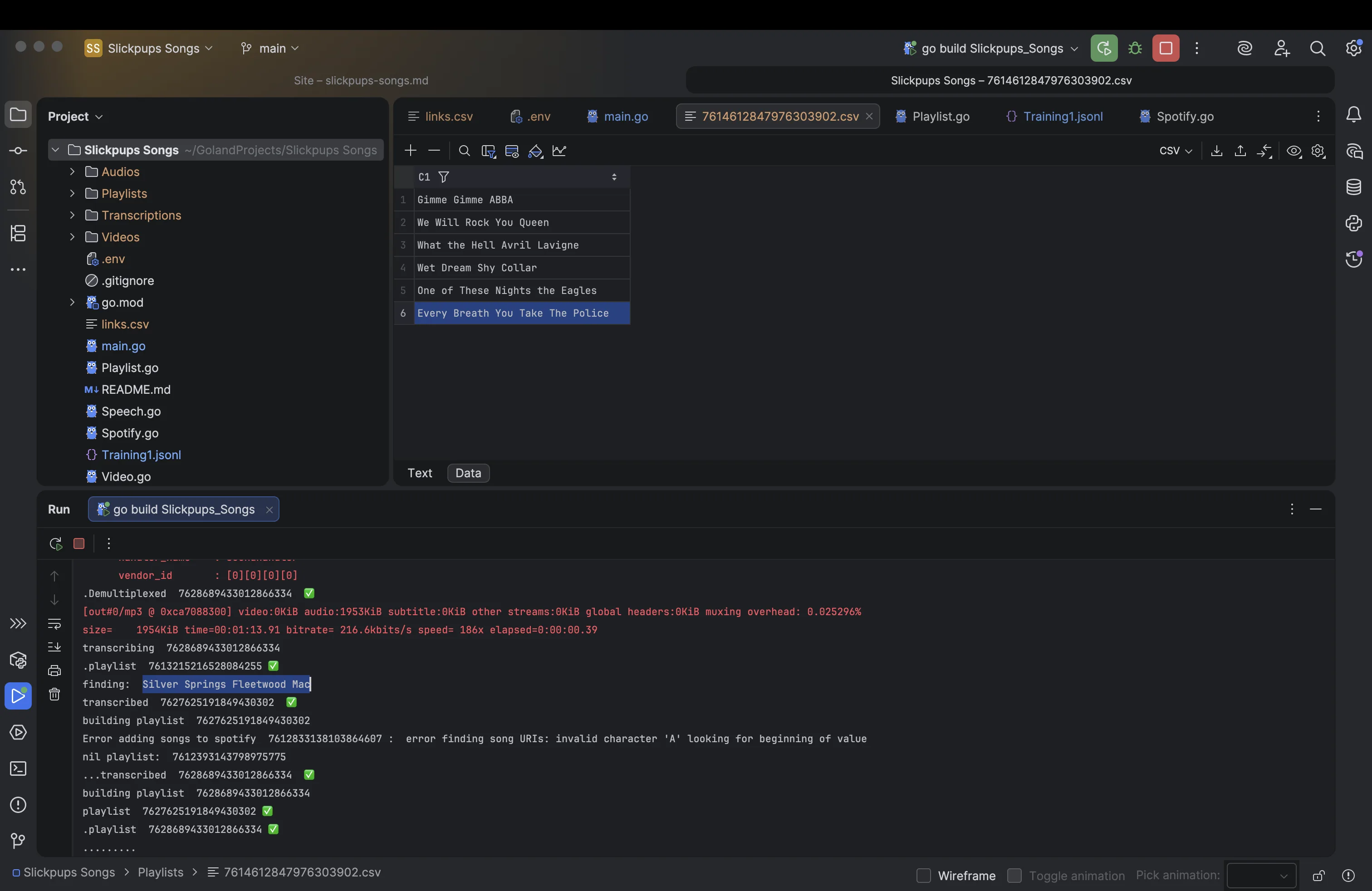Open the chart view icon in CSV toolbar
This screenshot has width=1372, height=891.
[x=559, y=151]
